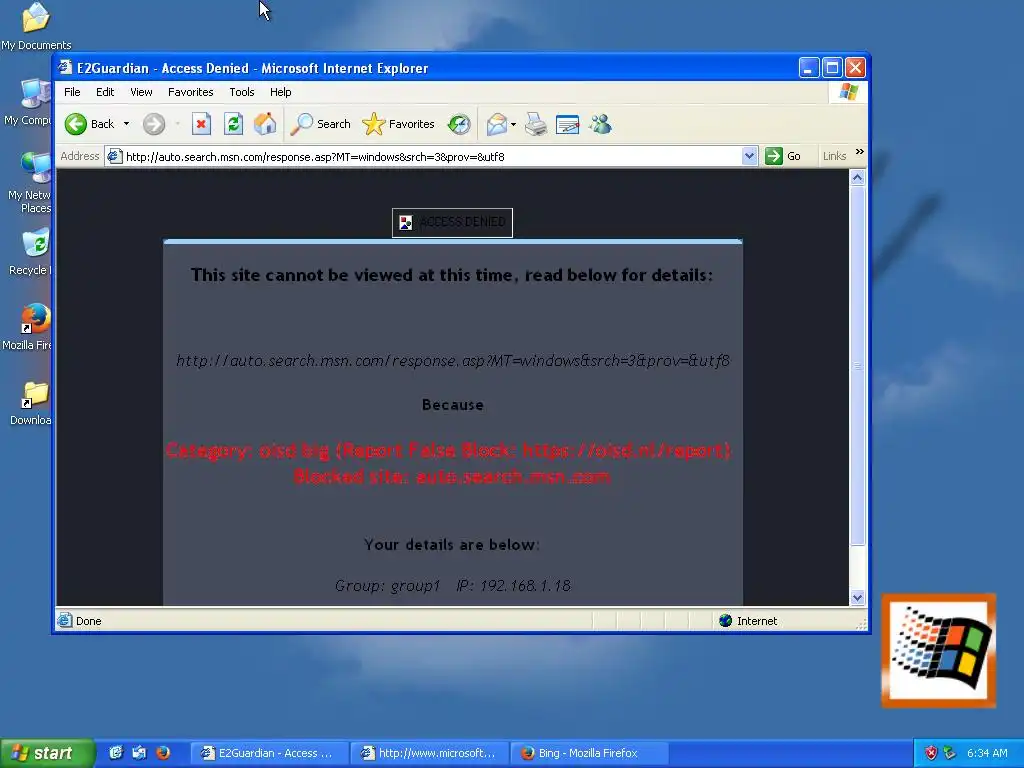
Task: Go to the Home page icon
Action: coord(265,124)
